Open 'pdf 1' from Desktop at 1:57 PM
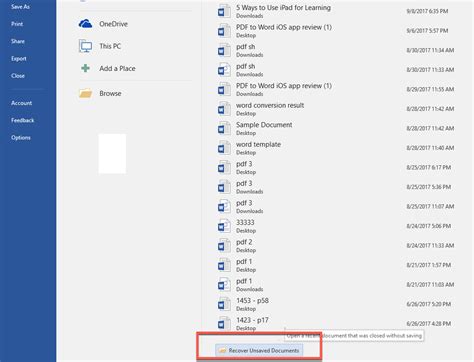The height and width of the screenshot is (362, 474). [x=337, y=265]
